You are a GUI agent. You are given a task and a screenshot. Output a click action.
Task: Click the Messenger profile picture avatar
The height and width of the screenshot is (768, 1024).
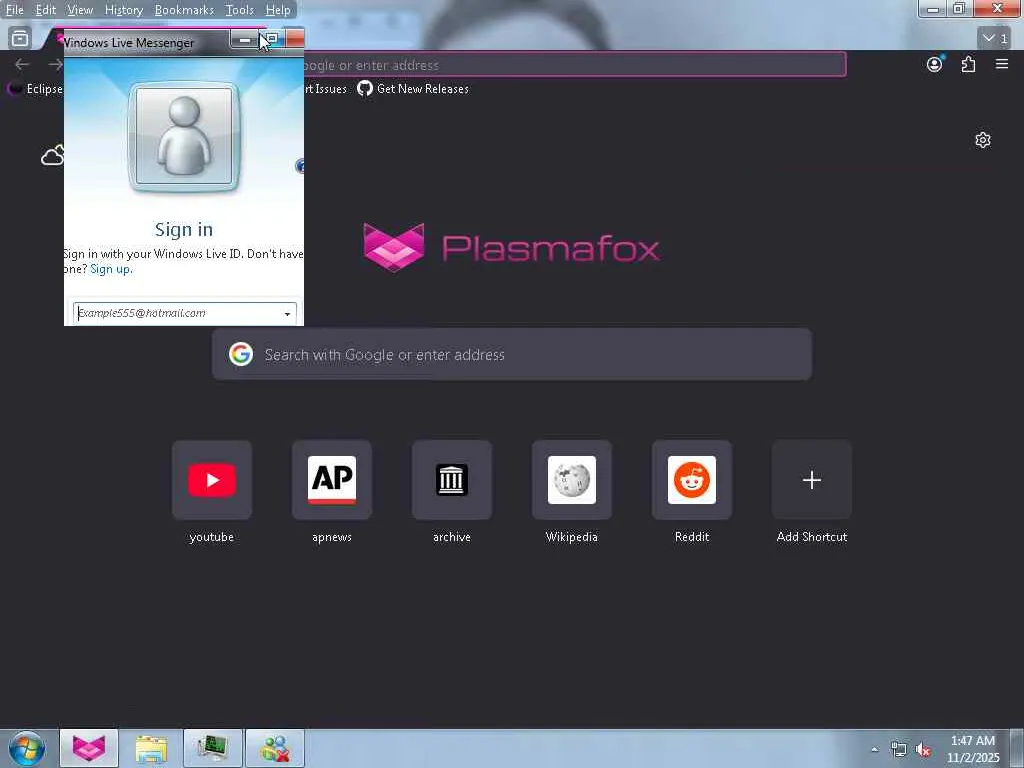[x=184, y=136]
